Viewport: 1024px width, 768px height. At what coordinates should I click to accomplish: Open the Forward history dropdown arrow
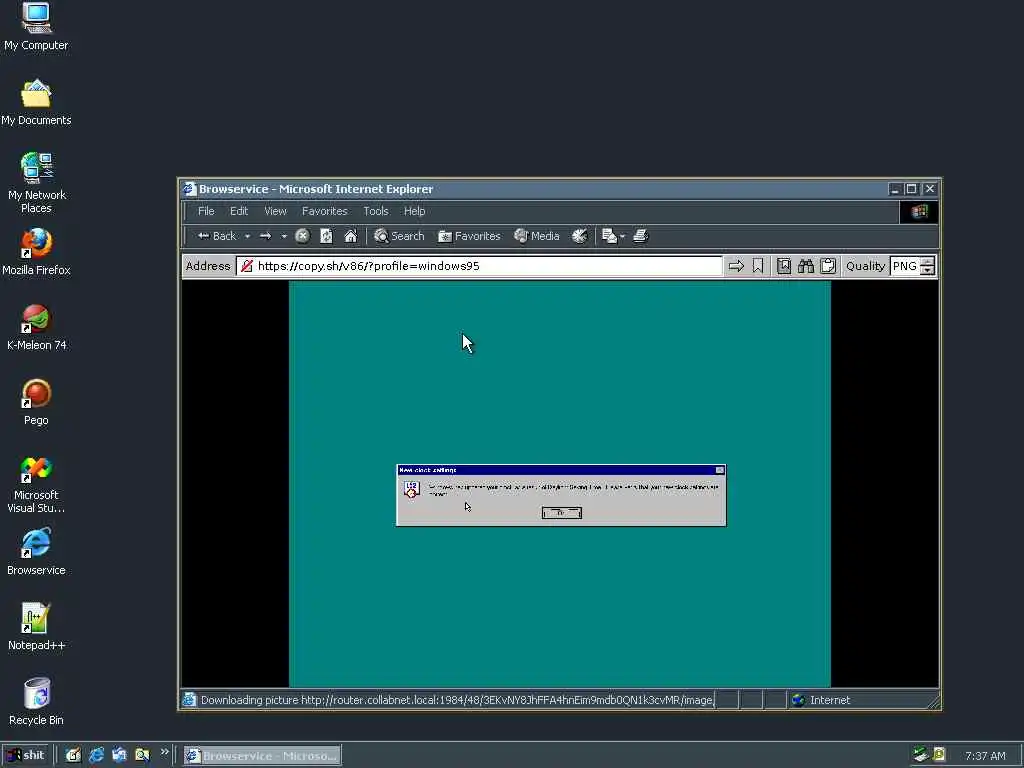coord(283,236)
